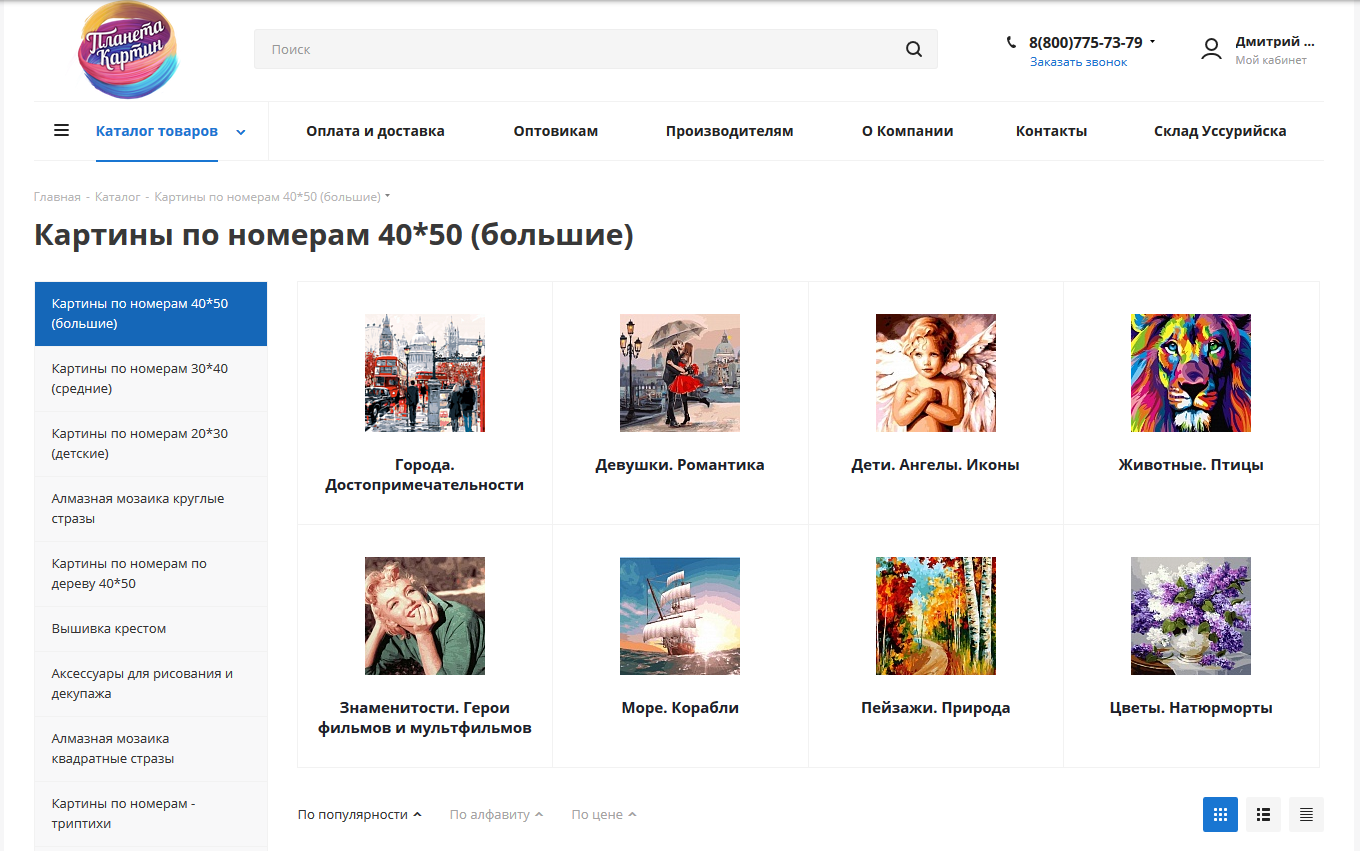Select the Вышивка крестом sidebar category
Viewport: 1360px width, 851px height.
[x=109, y=628]
